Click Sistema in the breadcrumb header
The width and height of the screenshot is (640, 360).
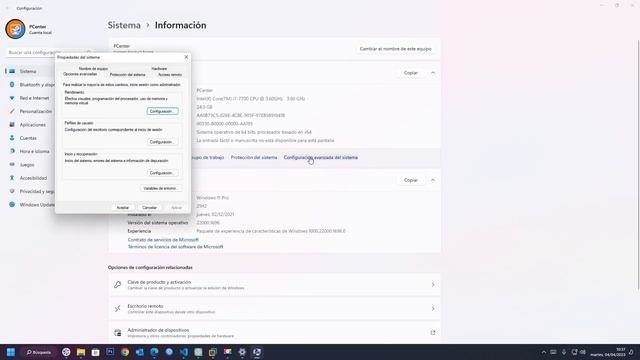pos(124,25)
